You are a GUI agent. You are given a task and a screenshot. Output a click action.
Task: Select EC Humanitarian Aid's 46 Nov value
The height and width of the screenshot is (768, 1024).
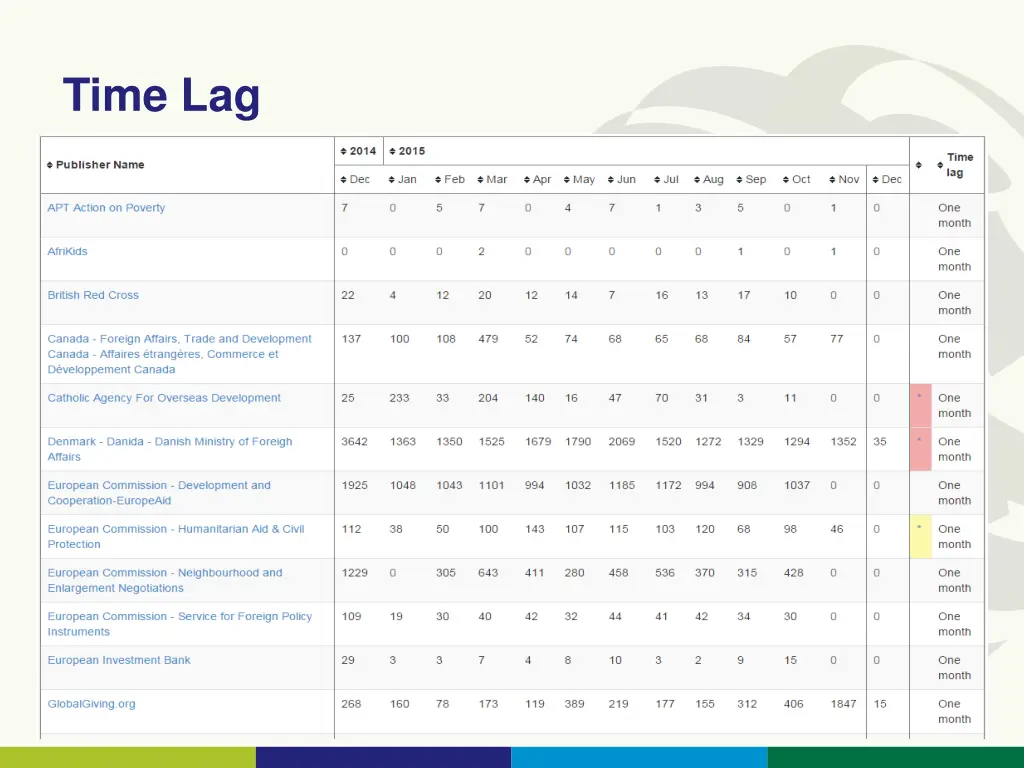837,529
